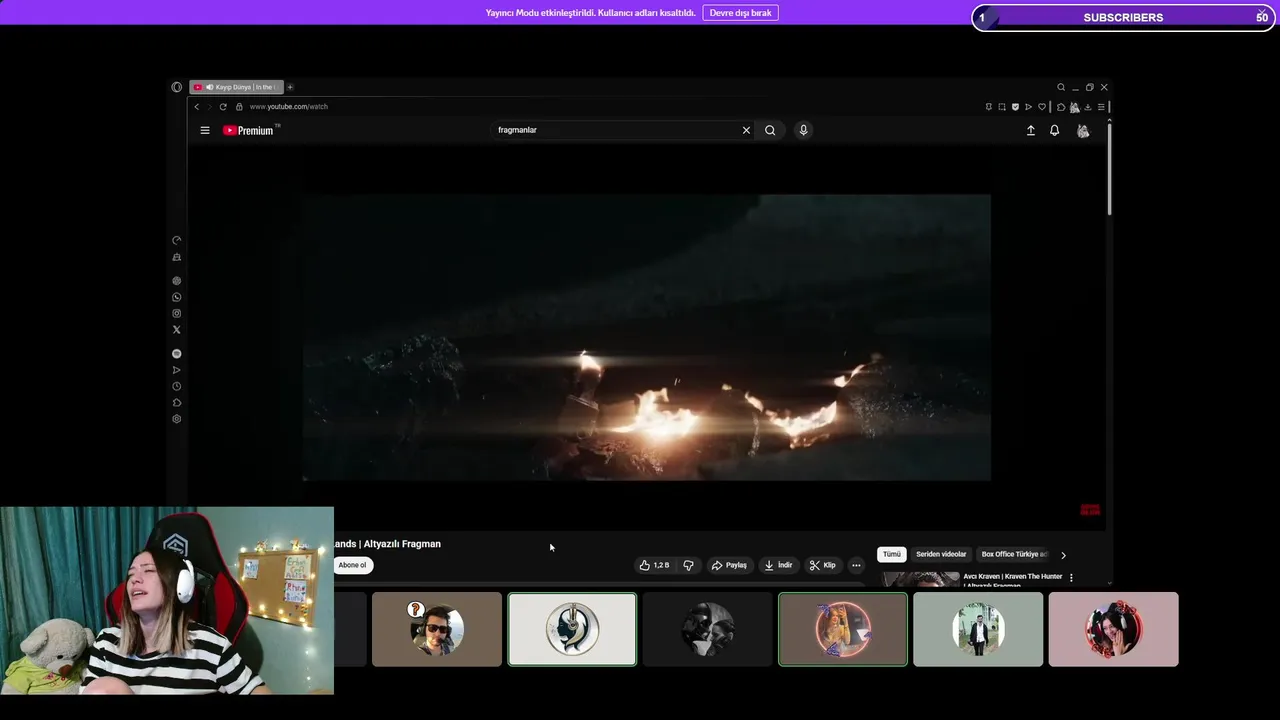Open WhatsApp in browser sidebar
The height and width of the screenshot is (720, 1280).
coord(177,297)
